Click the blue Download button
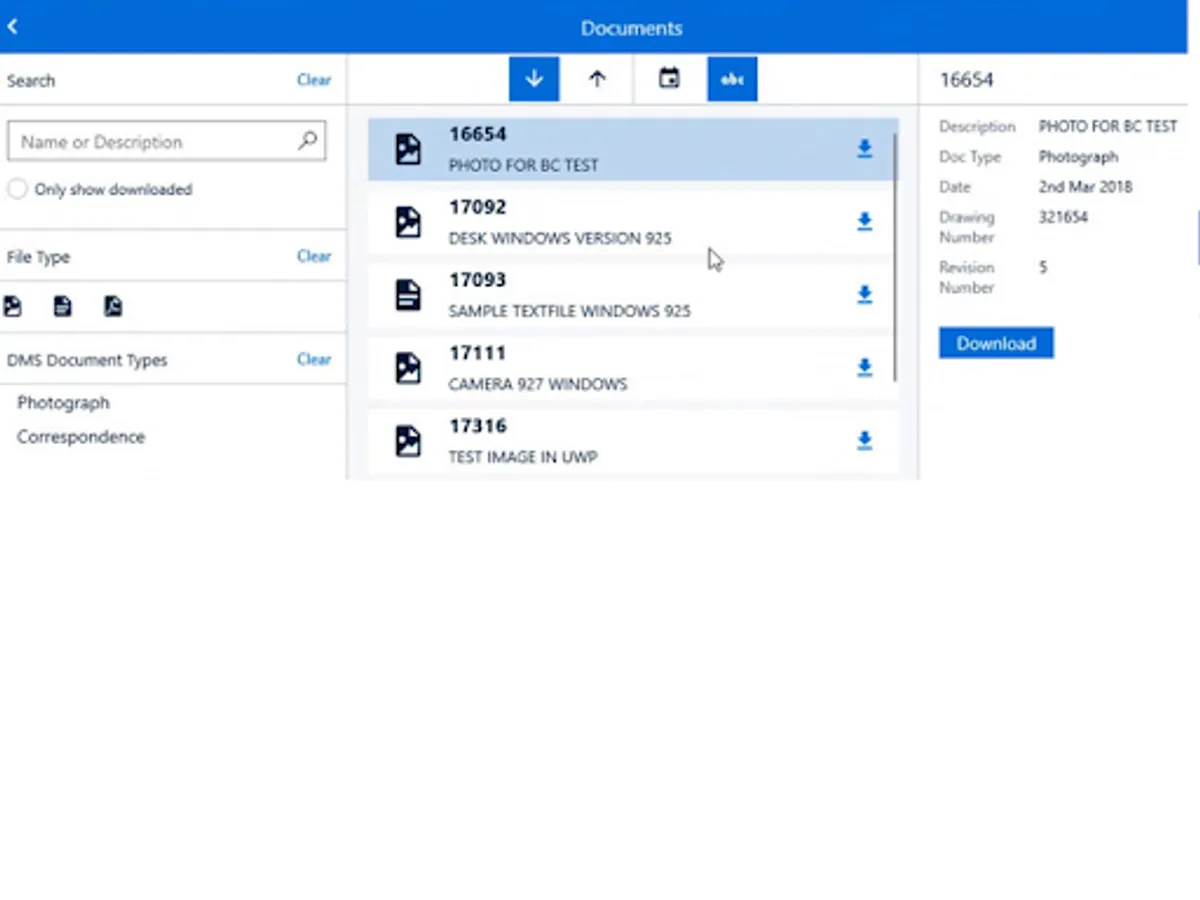1200x900 pixels. pyautogui.click(x=996, y=343)
